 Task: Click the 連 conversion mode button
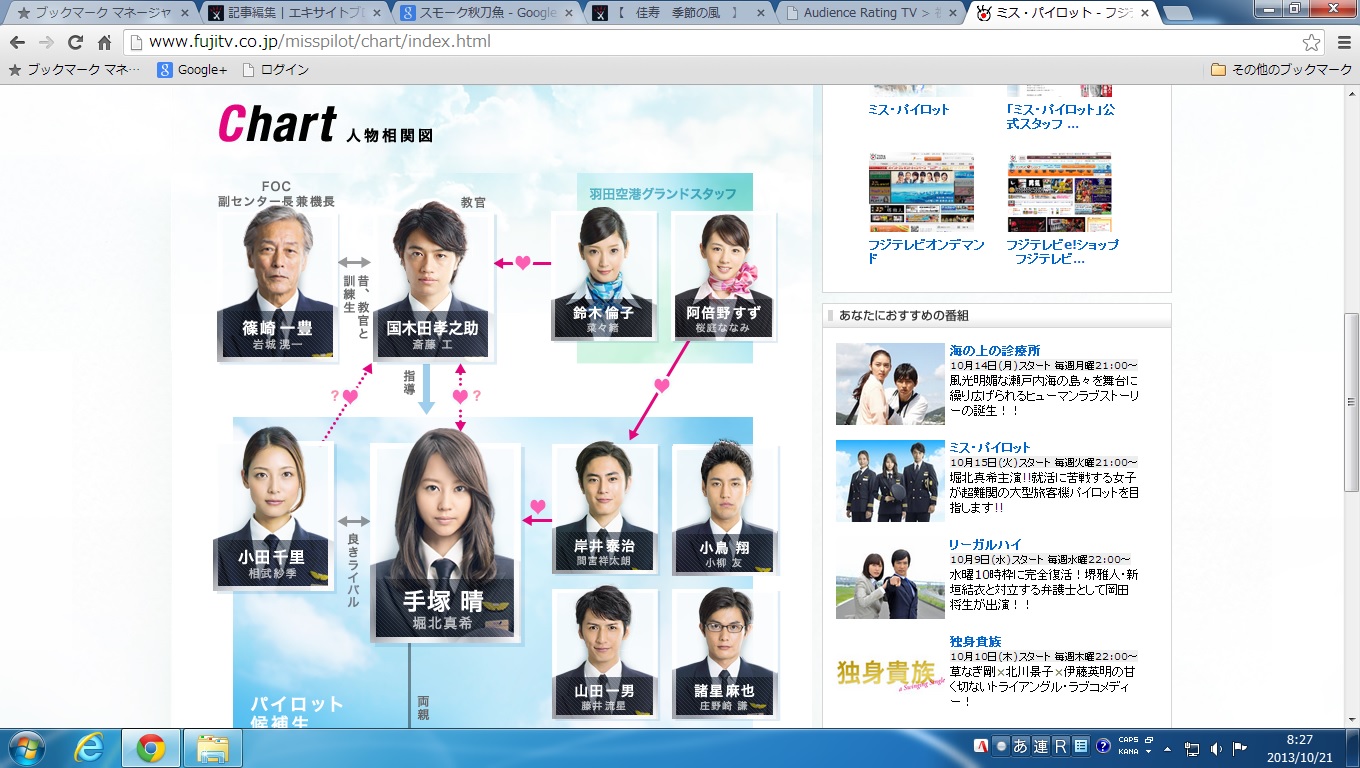(1040, 746)
